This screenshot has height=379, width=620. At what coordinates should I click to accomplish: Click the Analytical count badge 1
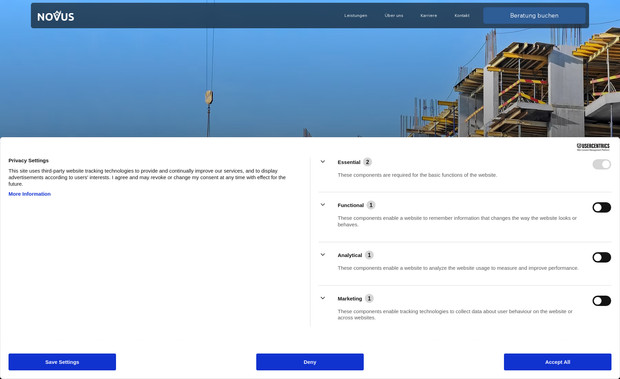coord(369,255)
